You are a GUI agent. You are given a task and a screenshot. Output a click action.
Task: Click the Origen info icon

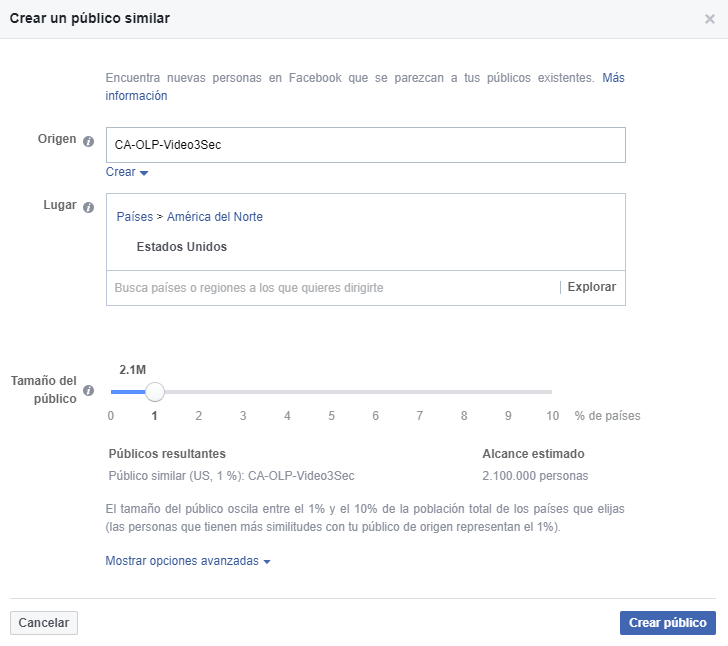click(88, 141)
